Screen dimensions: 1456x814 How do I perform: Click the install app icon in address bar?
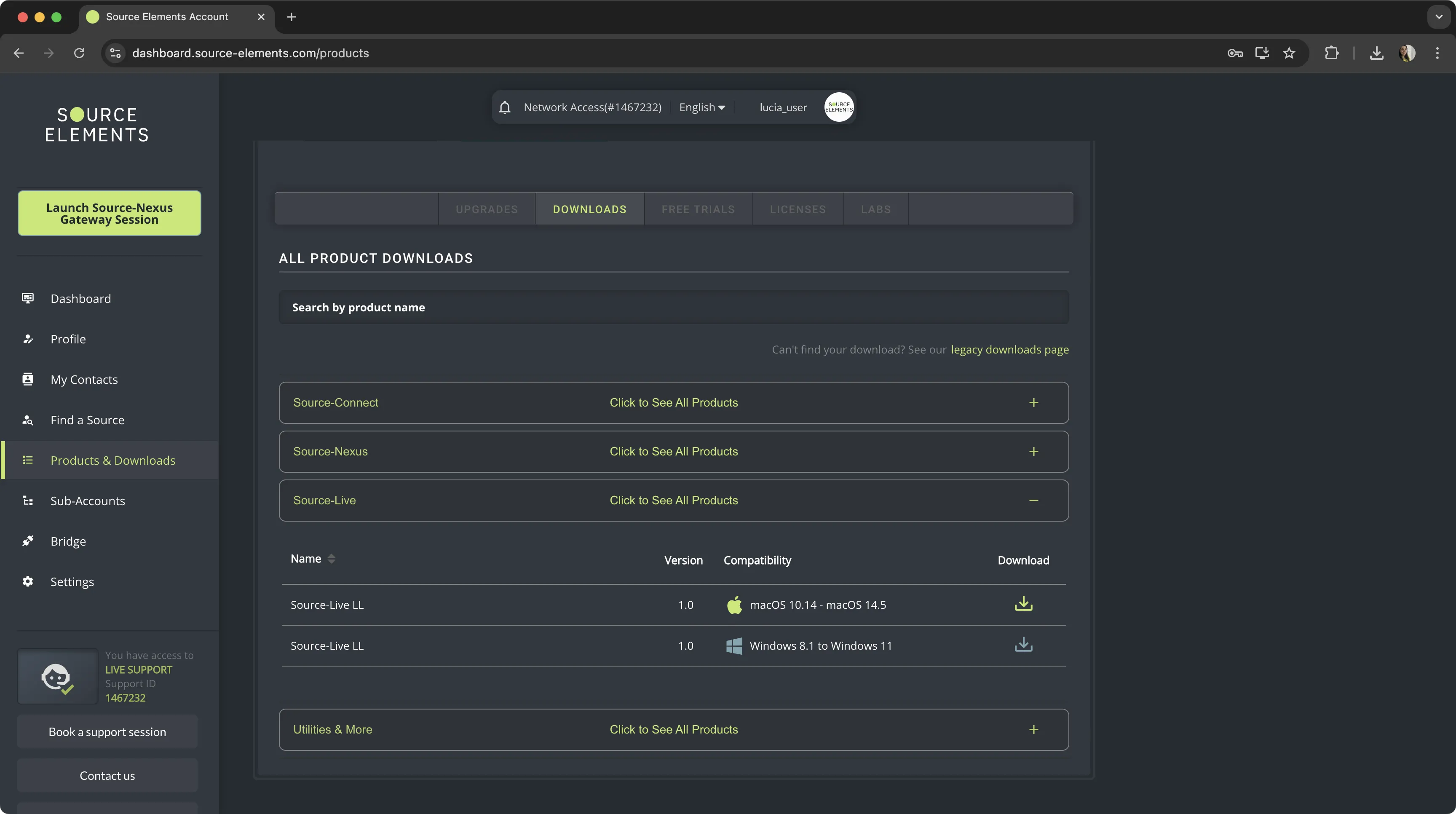click(1262, 53)
